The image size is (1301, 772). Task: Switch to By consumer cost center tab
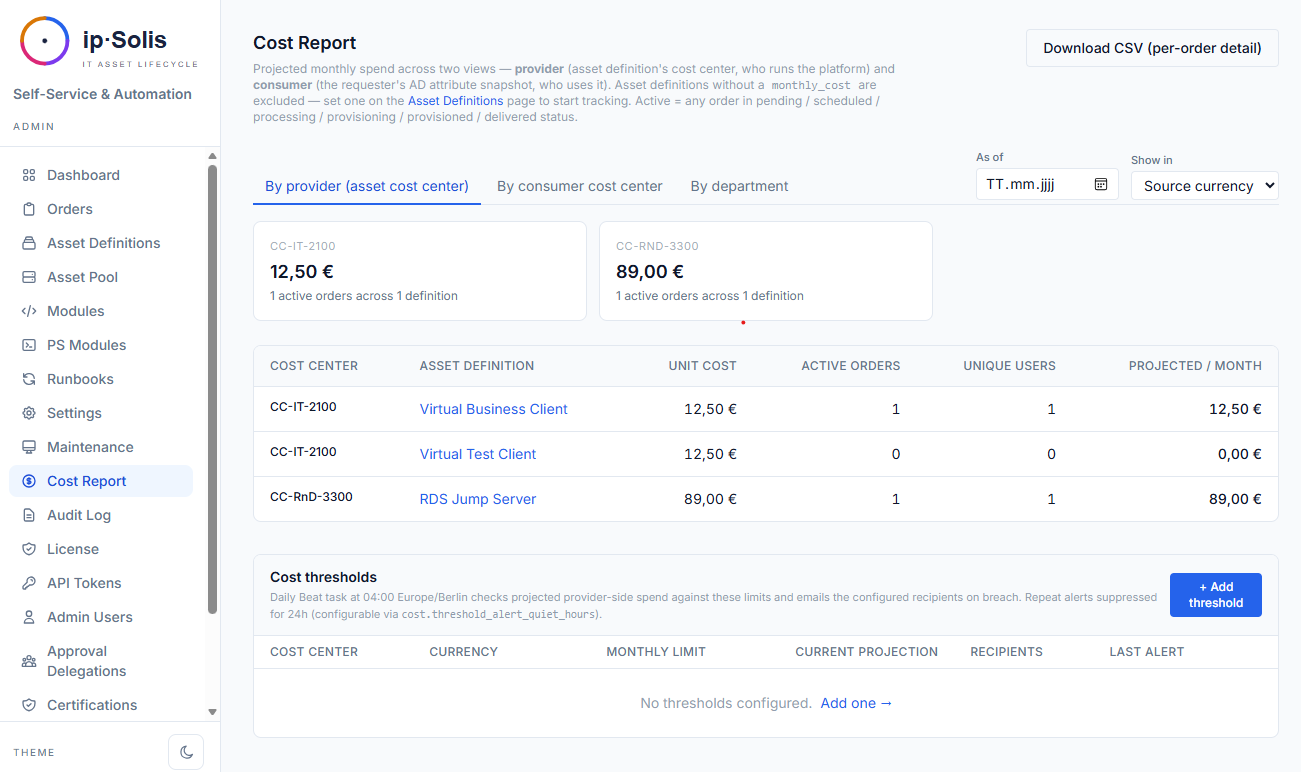click(x=580, y=186)
